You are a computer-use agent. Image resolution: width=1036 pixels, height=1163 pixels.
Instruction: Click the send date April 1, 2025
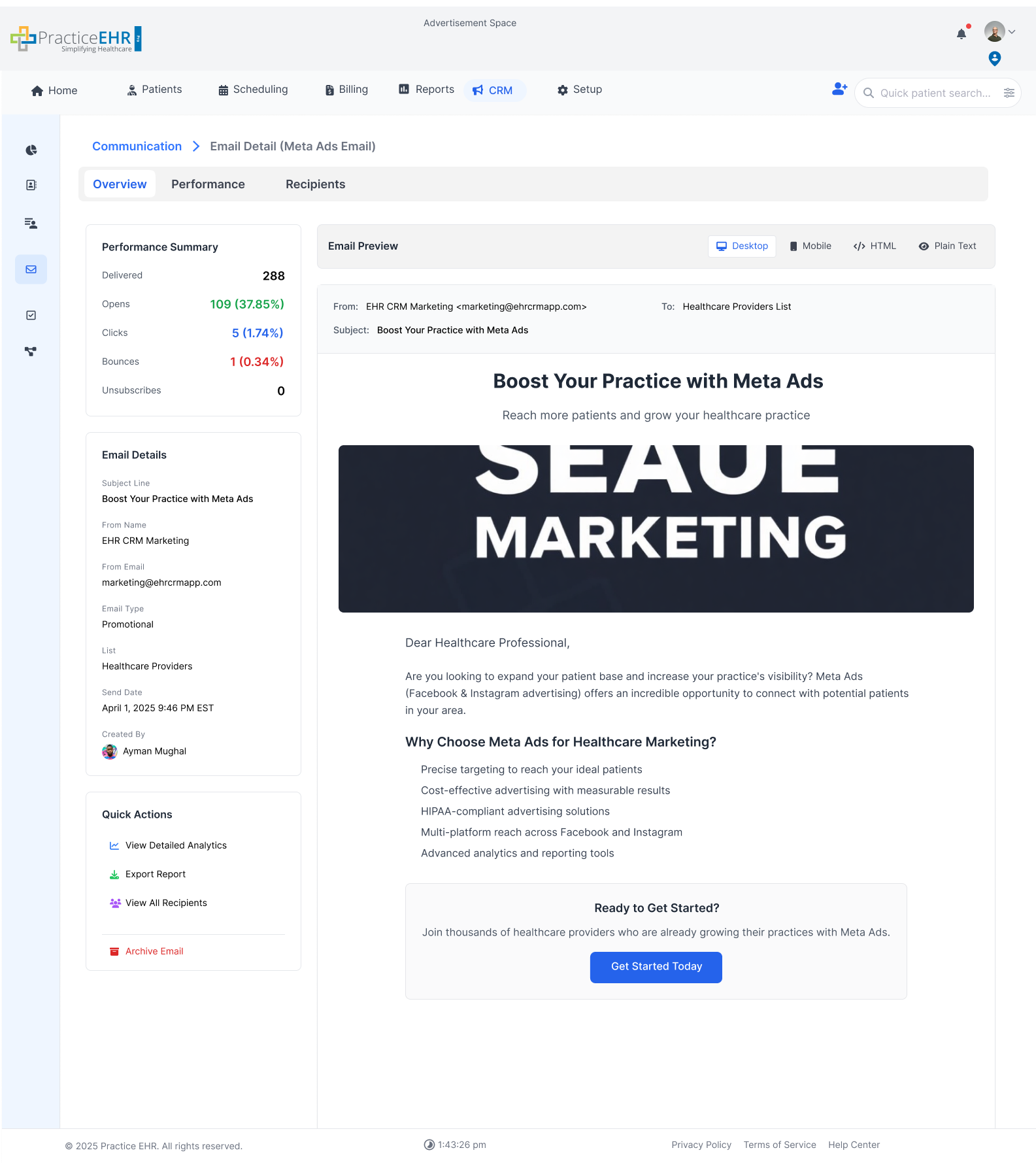click(158, 709)
